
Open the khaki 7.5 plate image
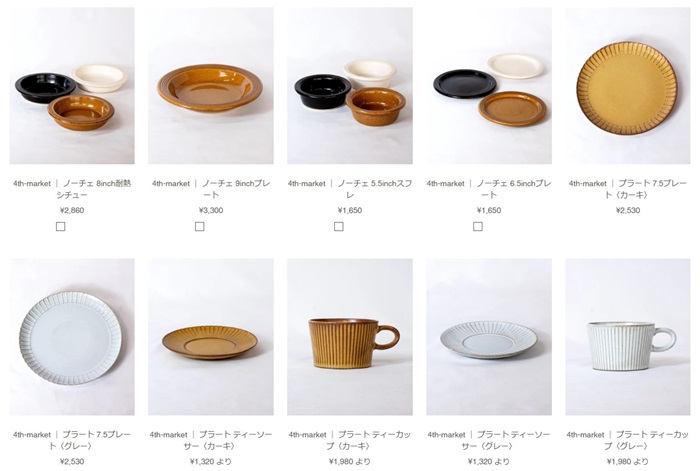[x=628, y=86]
